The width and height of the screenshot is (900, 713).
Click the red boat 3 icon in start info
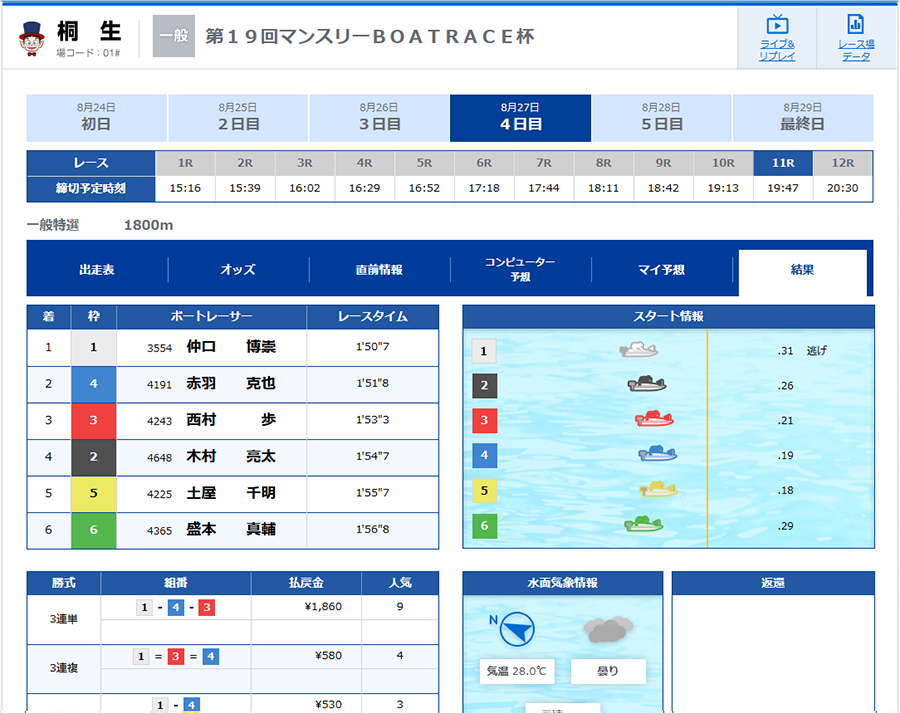coord(654,418)
